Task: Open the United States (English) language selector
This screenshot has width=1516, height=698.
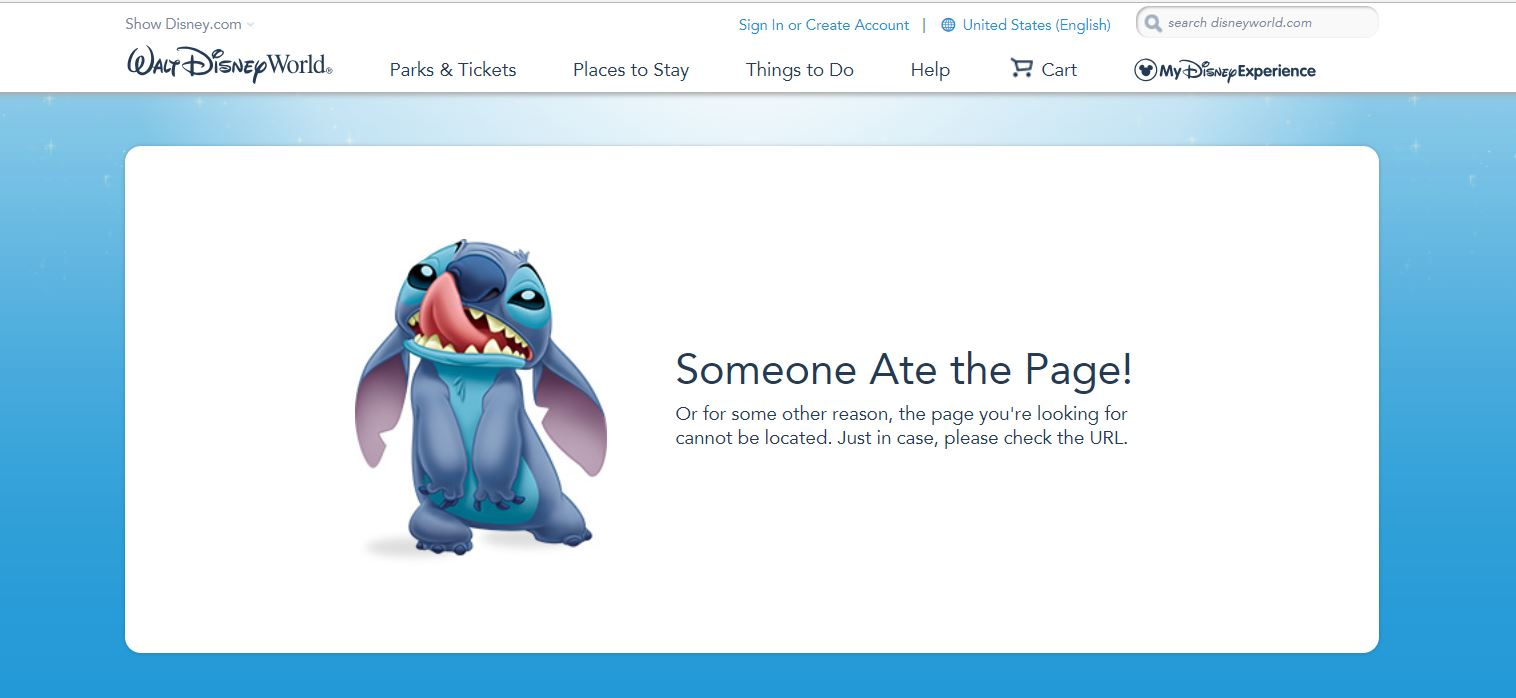Action: tap(1036, 25)
